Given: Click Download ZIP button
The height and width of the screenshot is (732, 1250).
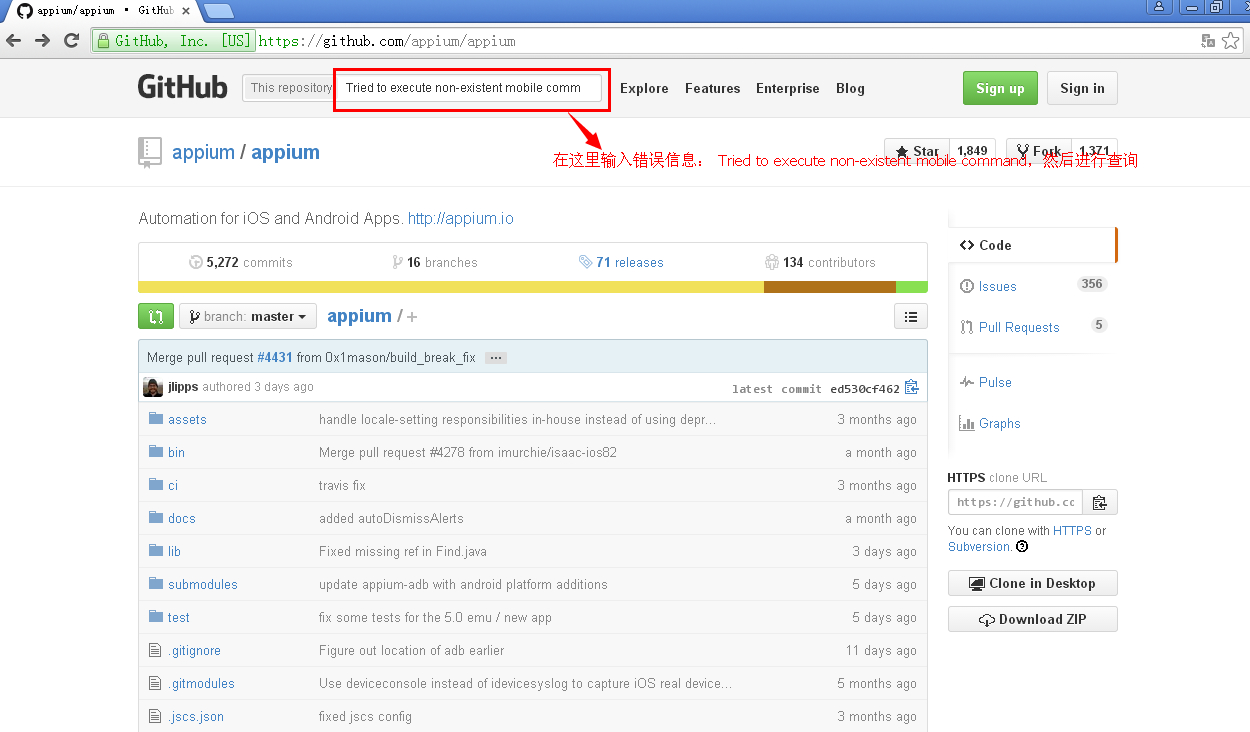Looking at the screenshot, I should coord(1033,619).
